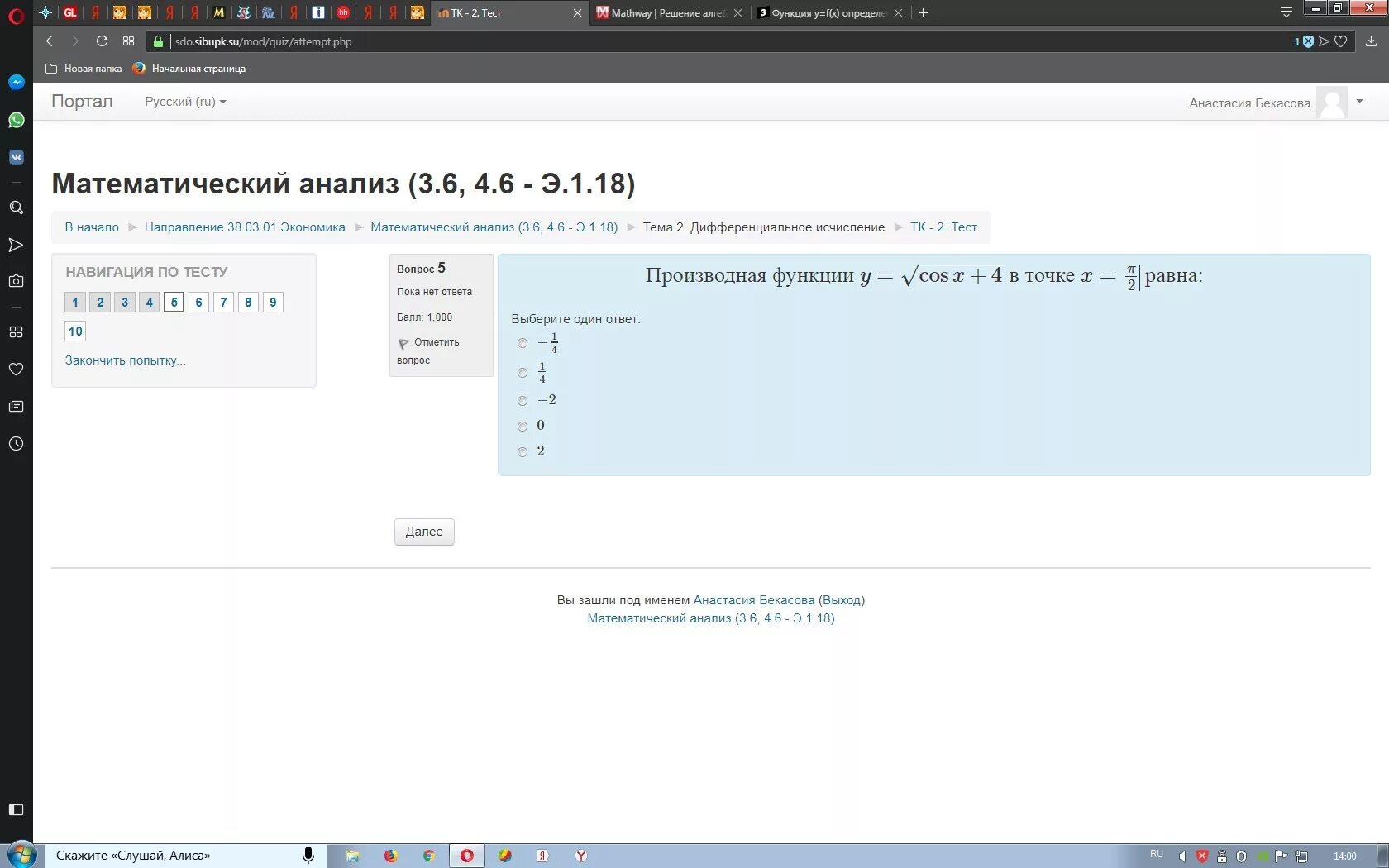Switch to the Mathway tab

(668, 12)
